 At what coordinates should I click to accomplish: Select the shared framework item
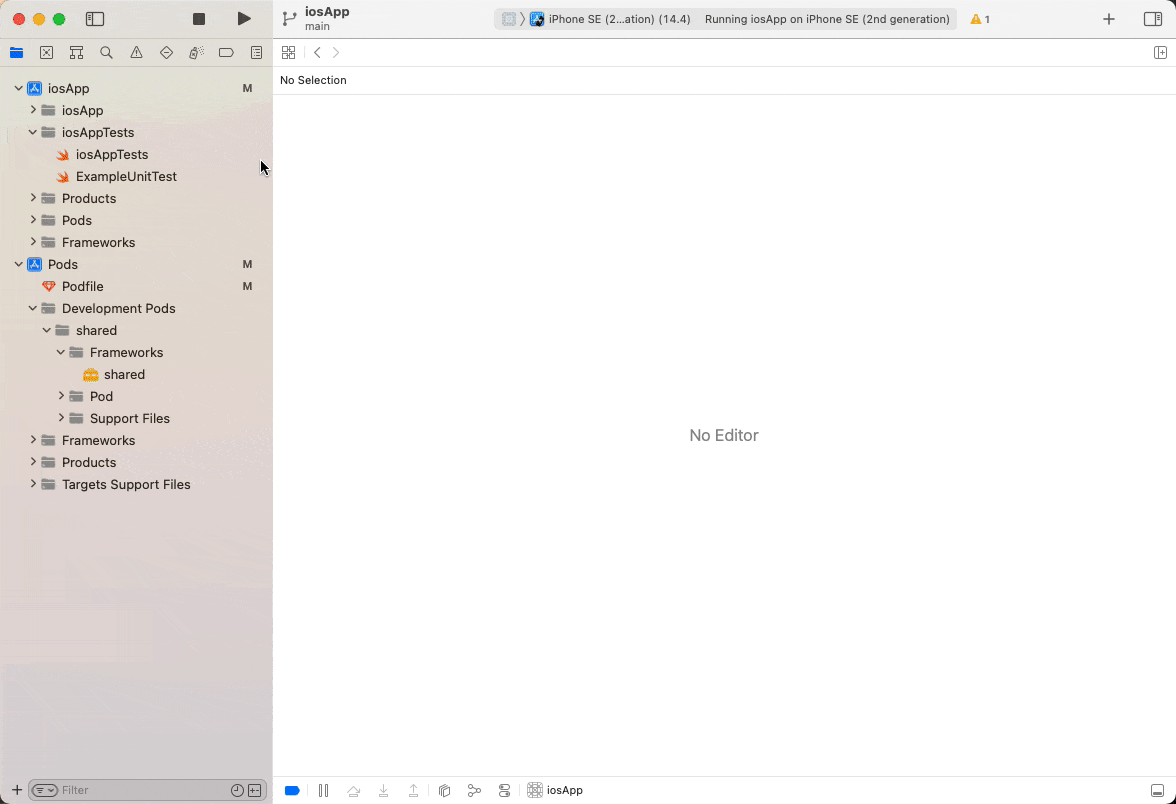pos(124,374)
